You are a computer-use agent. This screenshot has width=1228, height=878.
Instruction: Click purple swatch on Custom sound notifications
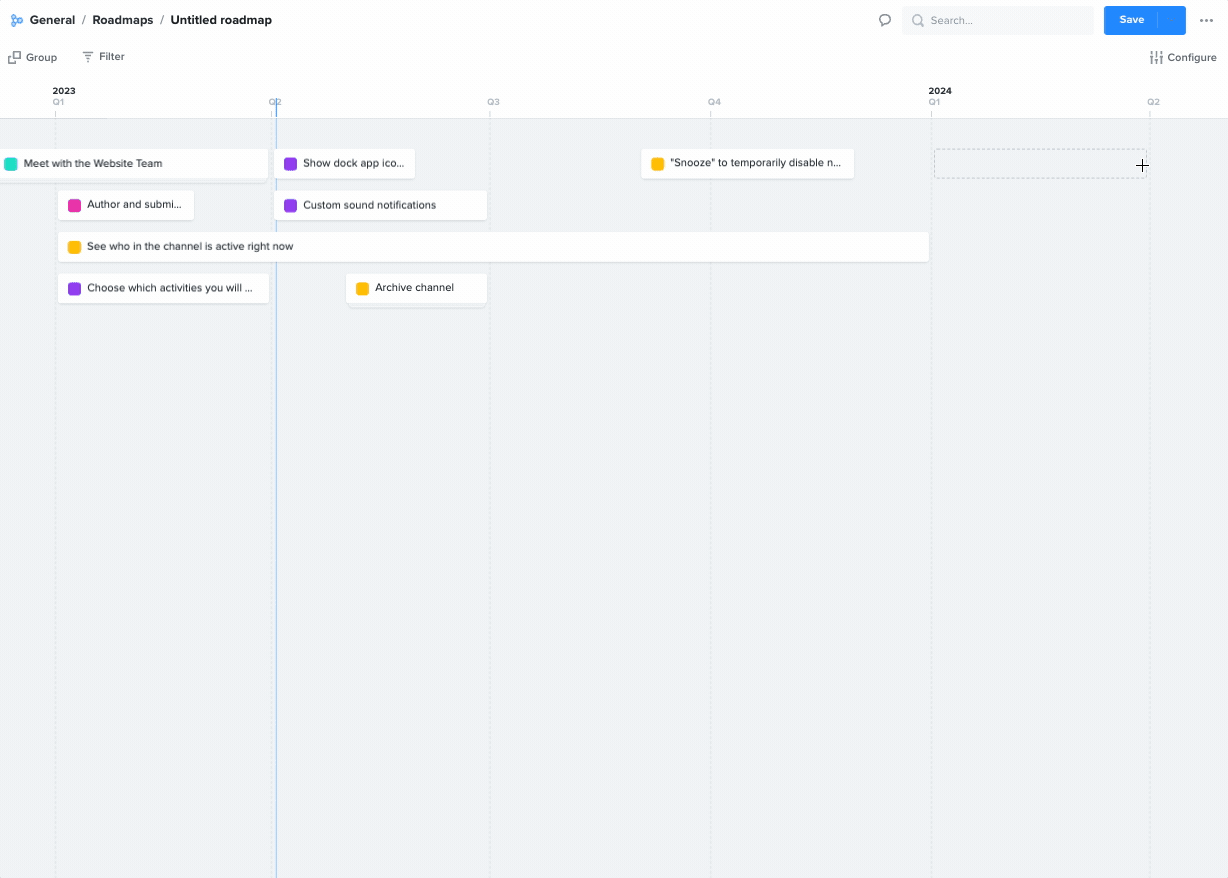(x=290, y=205)
